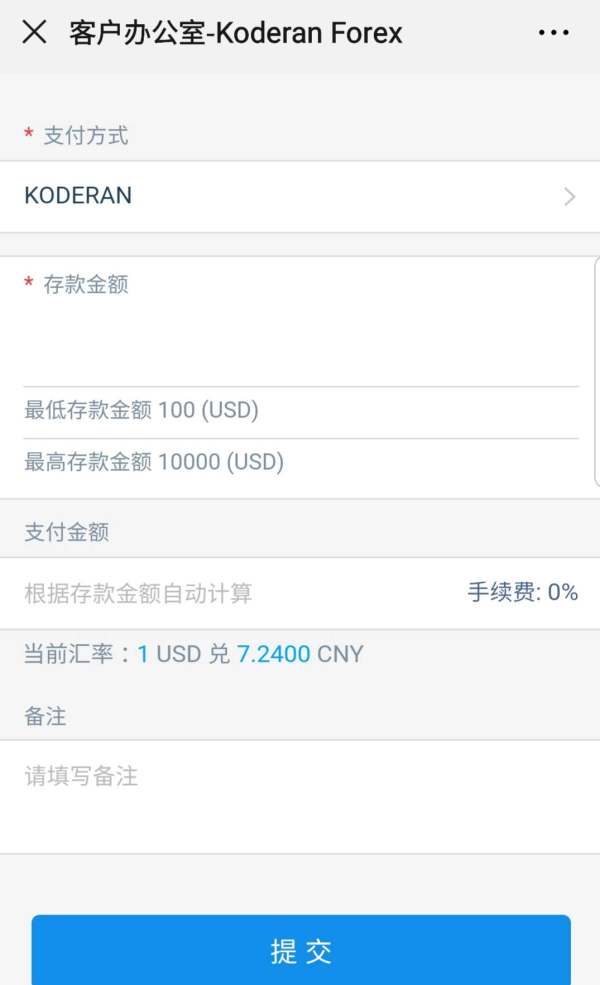
Task: Click the red asterisk beside 存款金额
Action: 29,285
